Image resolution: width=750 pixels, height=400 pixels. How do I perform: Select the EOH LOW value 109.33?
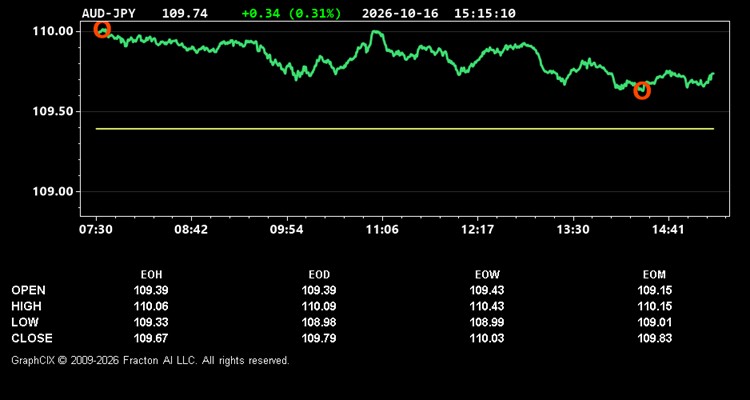pyautogui.click(x=151, y=322)
